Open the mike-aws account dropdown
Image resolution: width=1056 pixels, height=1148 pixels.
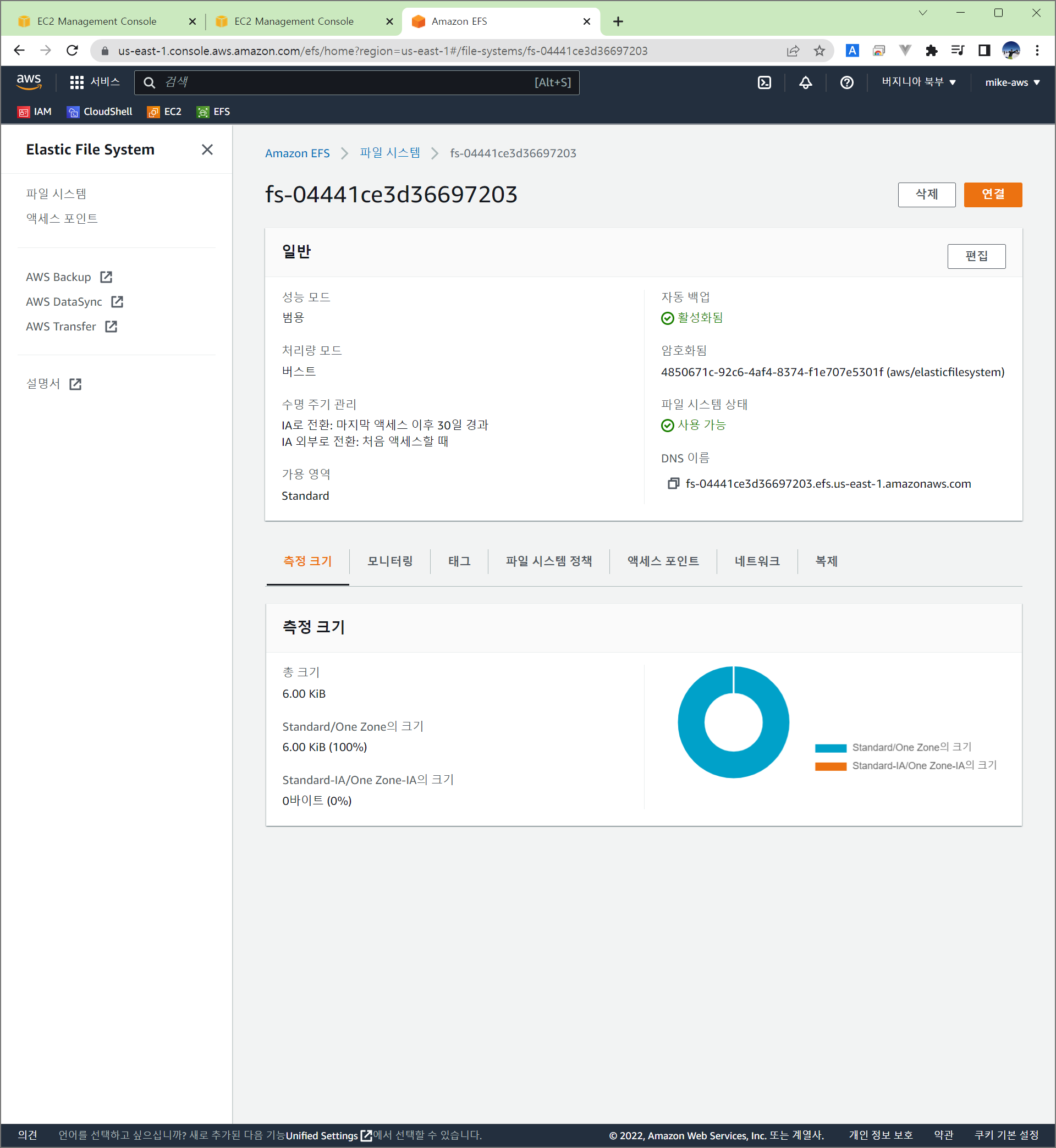[1011, 82]
